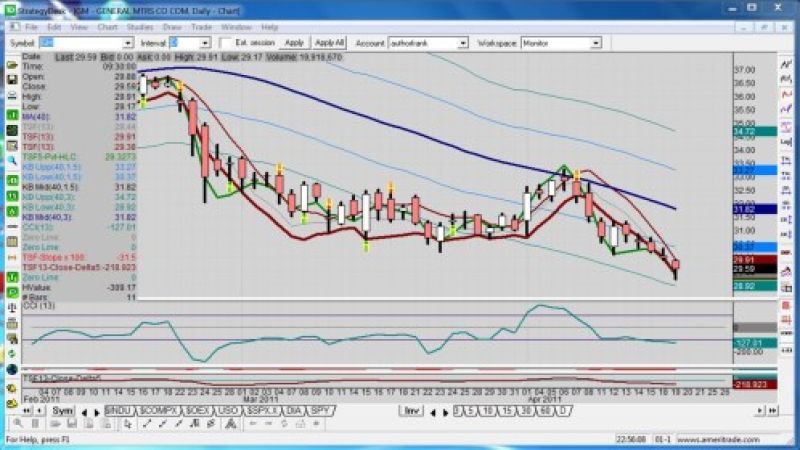
Task: Open the Draw menu
Action: coord(170,27)
